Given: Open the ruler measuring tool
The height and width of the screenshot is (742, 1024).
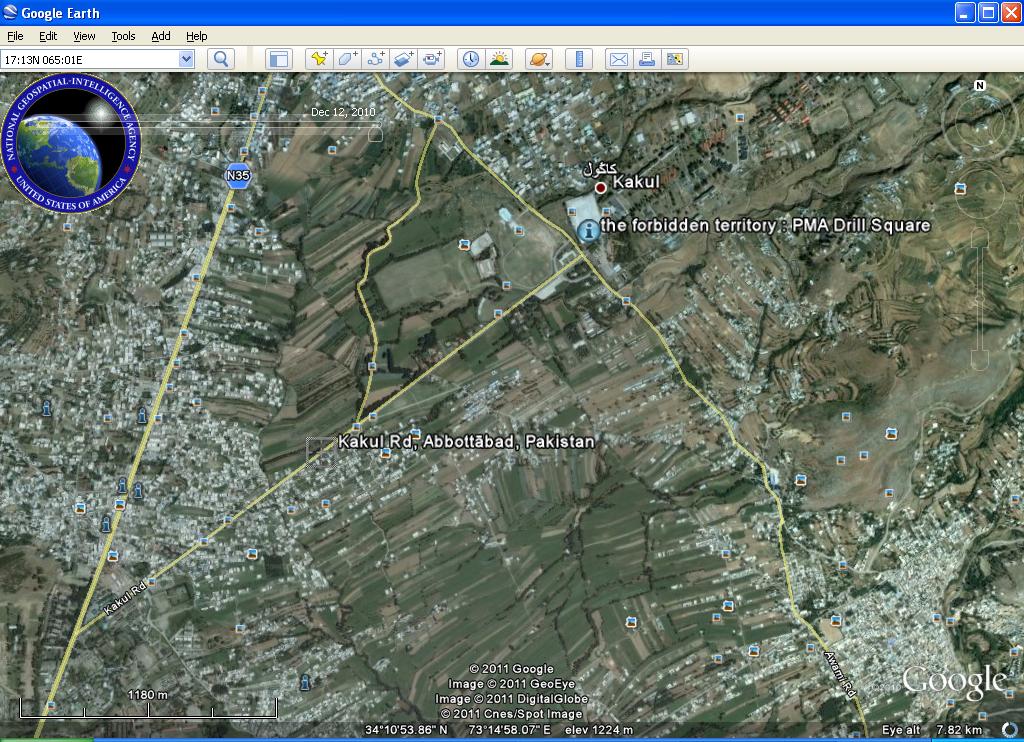Looking at the screenshot, I should (x=579, y=59).
